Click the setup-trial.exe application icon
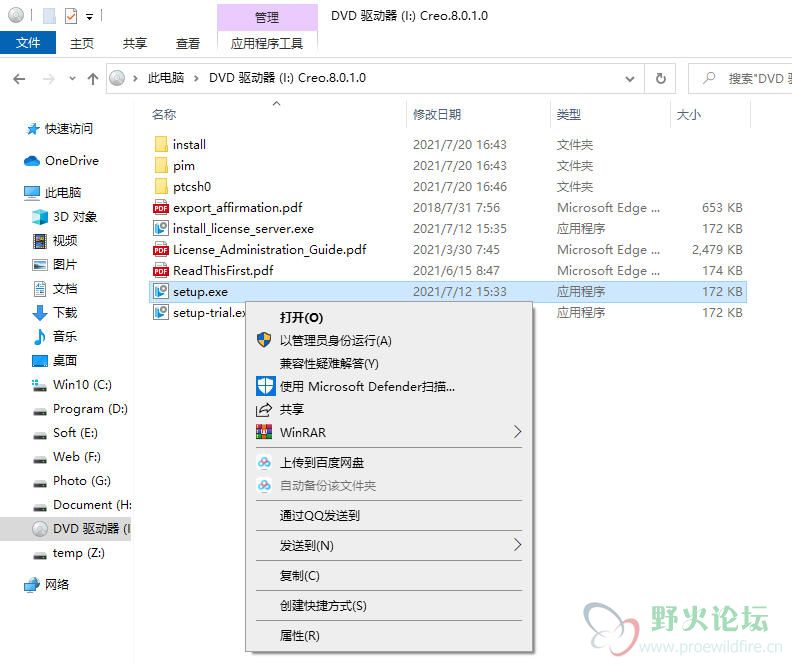This screenshot has width=792, height=665. coord(161,313)
